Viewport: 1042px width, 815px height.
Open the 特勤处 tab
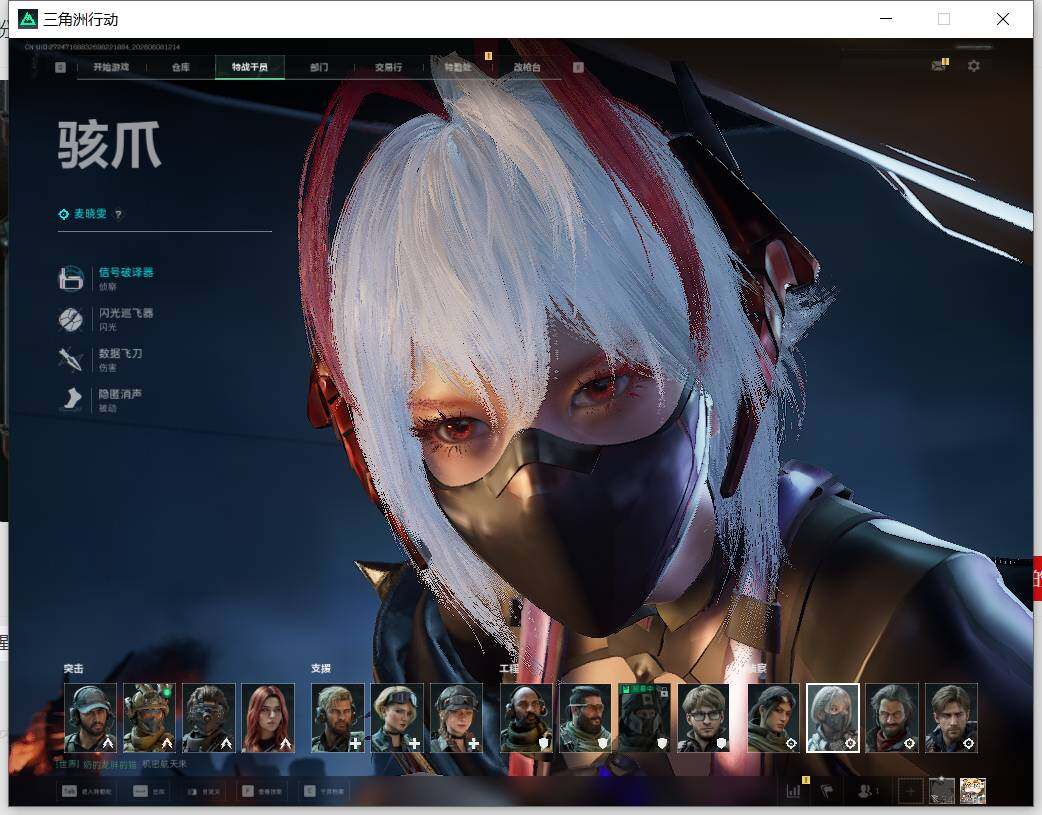pyautogui.click(x=457, y=67)
